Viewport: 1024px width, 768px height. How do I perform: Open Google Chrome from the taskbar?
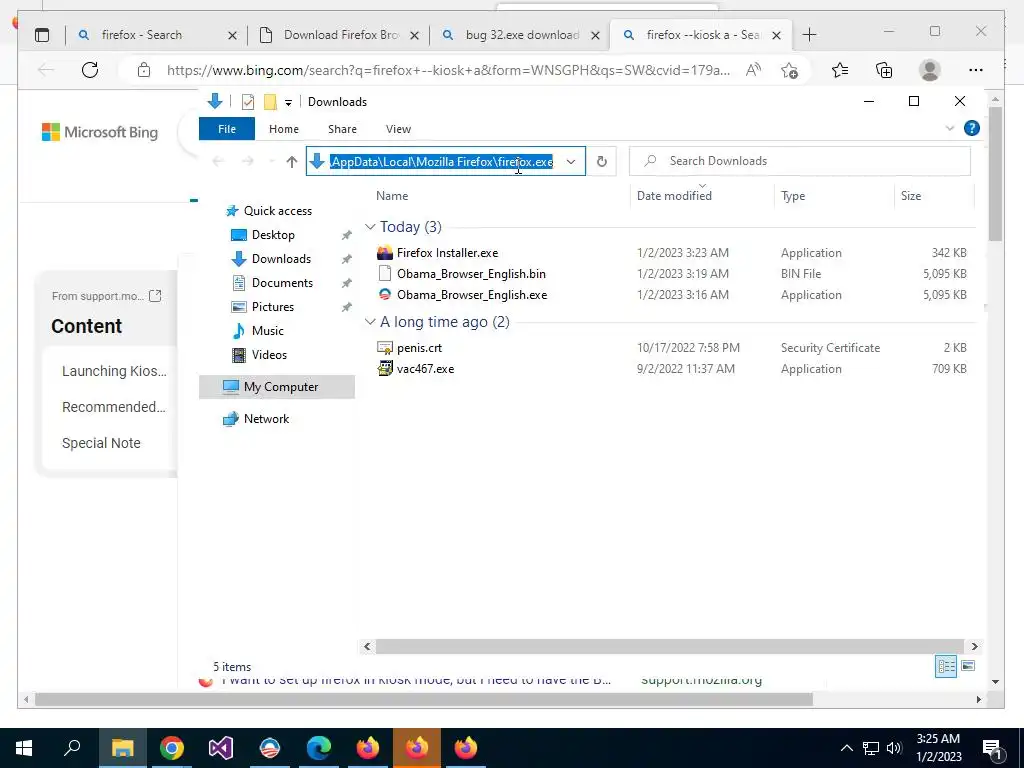[x=171, y=748]
